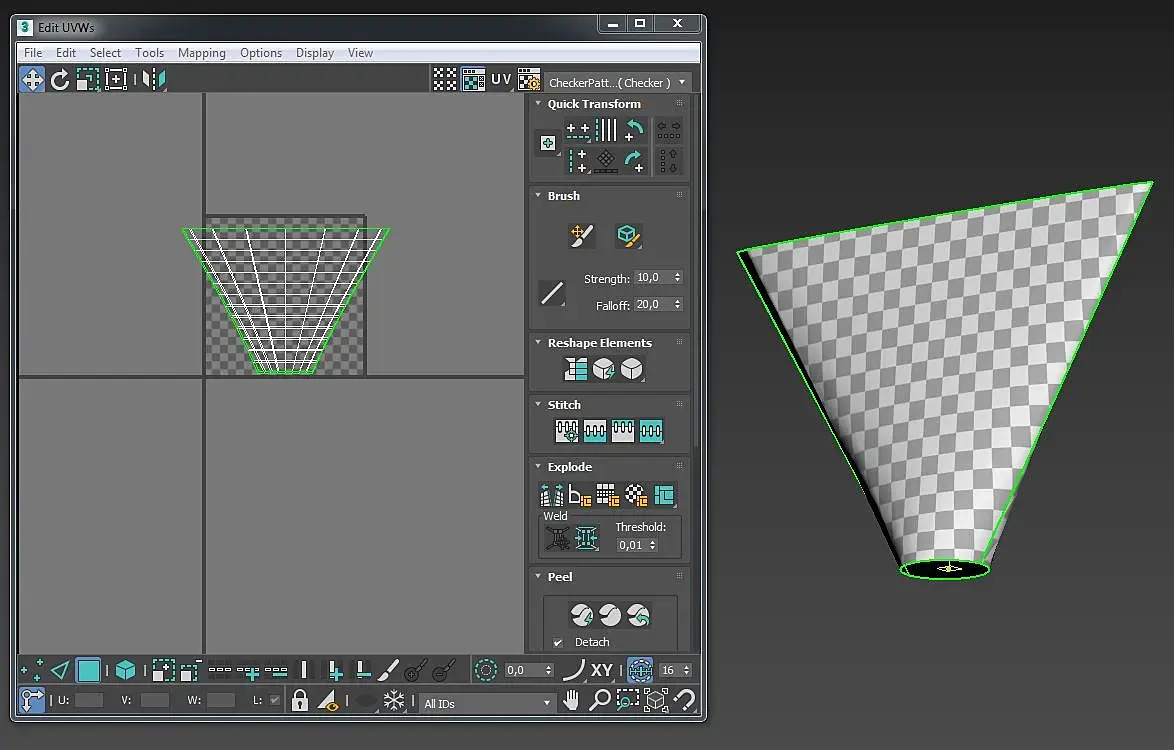Click the UV plane button
The image size is (1174, 750).
[501, 80]
